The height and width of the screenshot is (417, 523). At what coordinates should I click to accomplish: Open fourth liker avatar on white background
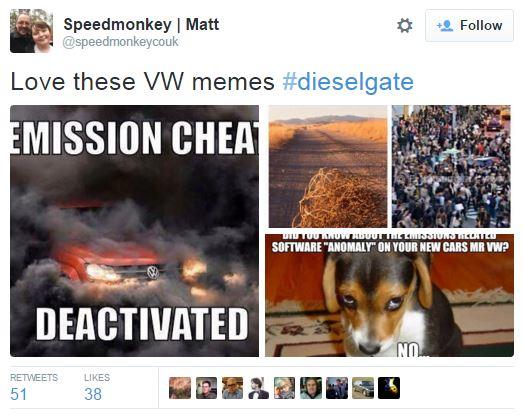coord(258,388)
